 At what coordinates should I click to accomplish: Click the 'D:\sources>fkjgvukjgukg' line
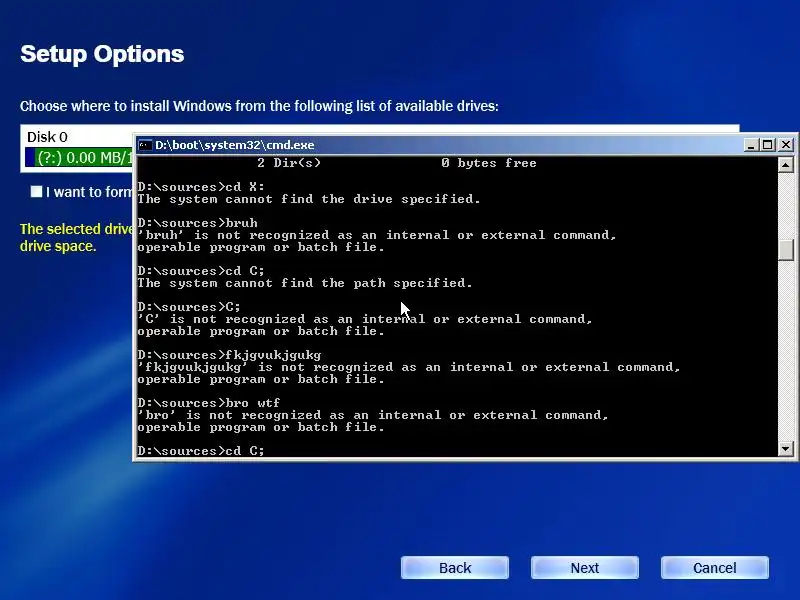229,355
